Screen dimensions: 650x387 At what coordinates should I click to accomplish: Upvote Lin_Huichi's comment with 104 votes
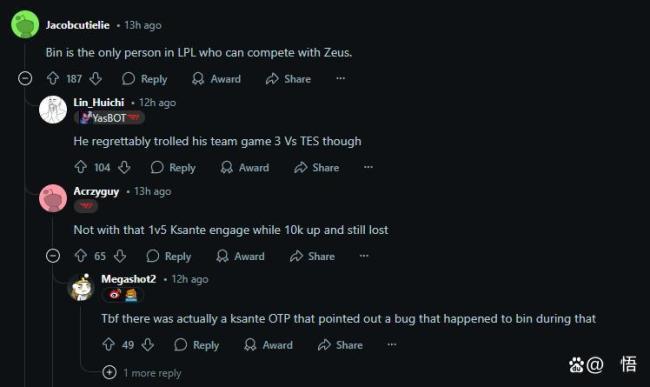click(x=80, y=167)
